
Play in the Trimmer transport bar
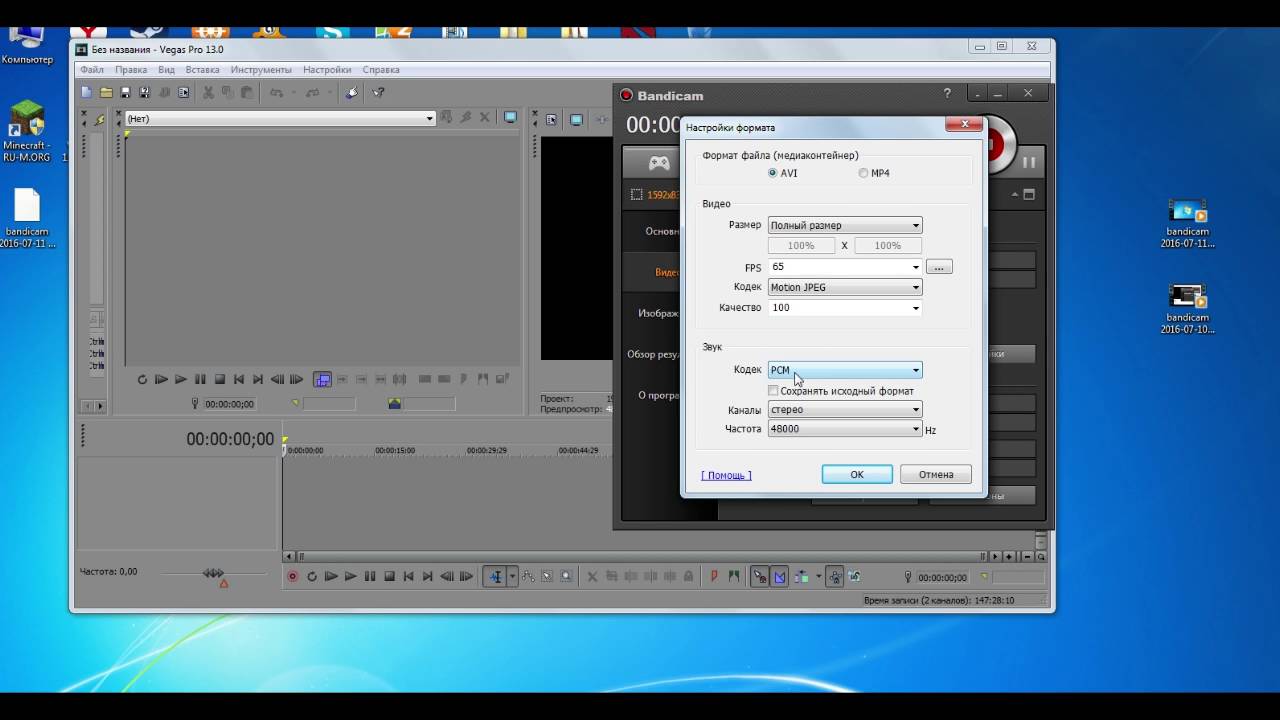pyautogui.click(x=180, y=379)
